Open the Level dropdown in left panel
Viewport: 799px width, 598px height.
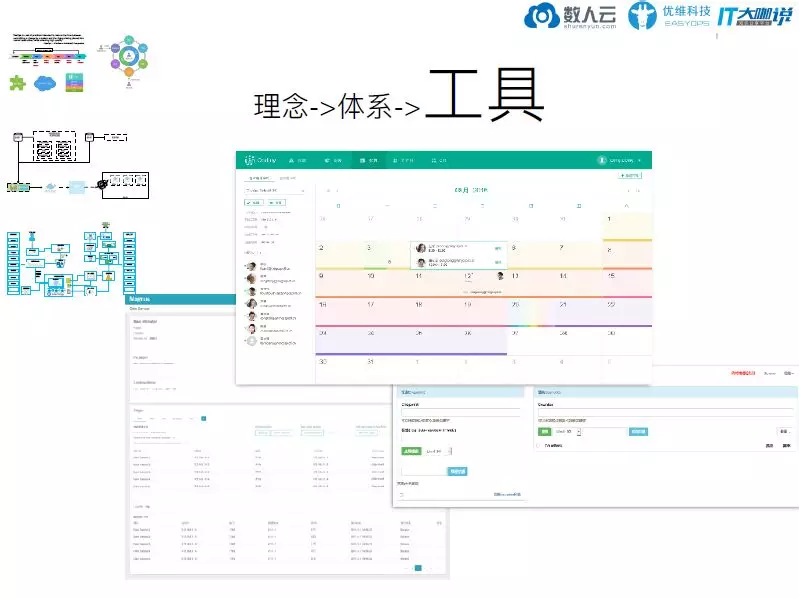(438, 451)
